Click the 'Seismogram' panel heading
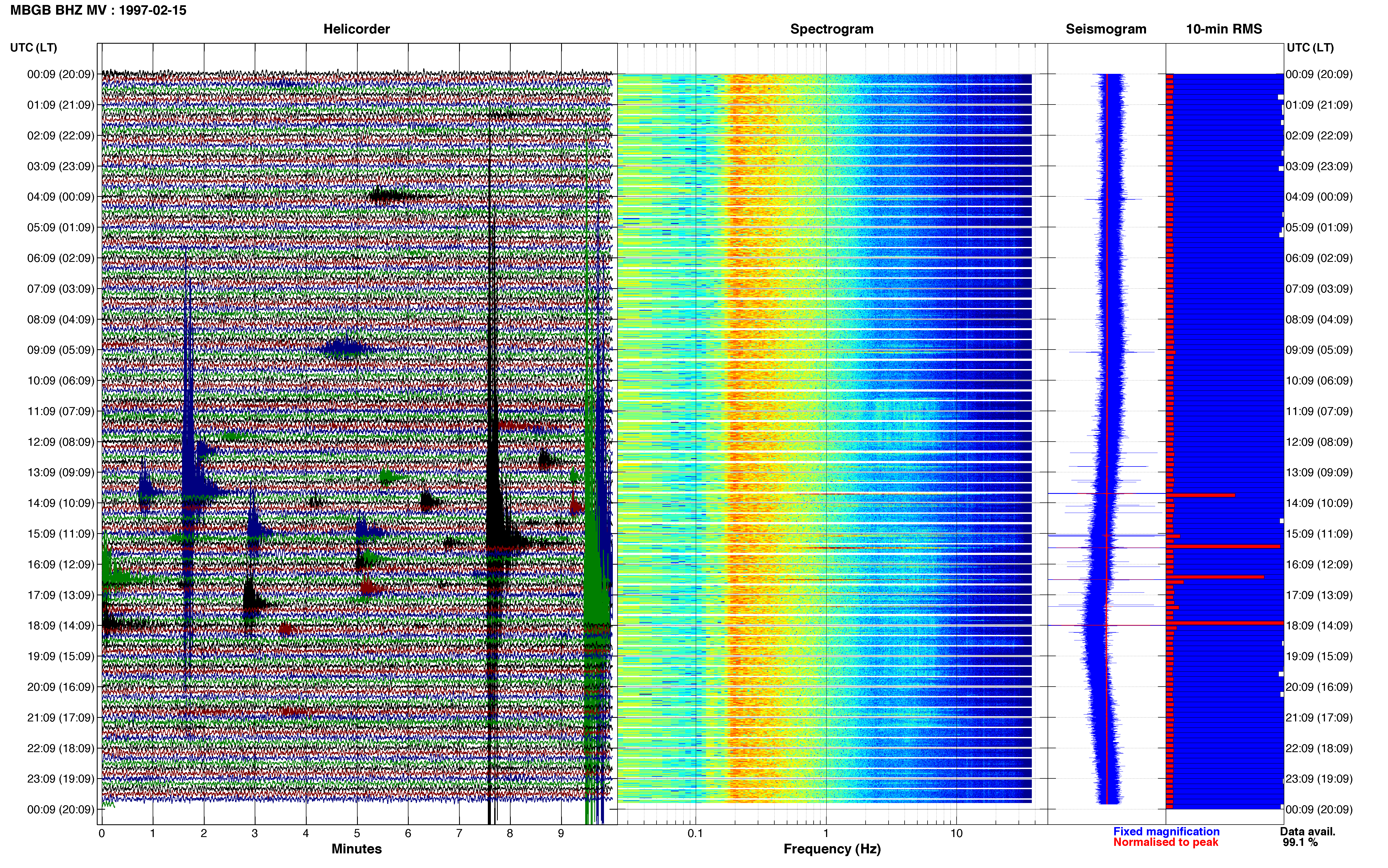 (1106, 29)
